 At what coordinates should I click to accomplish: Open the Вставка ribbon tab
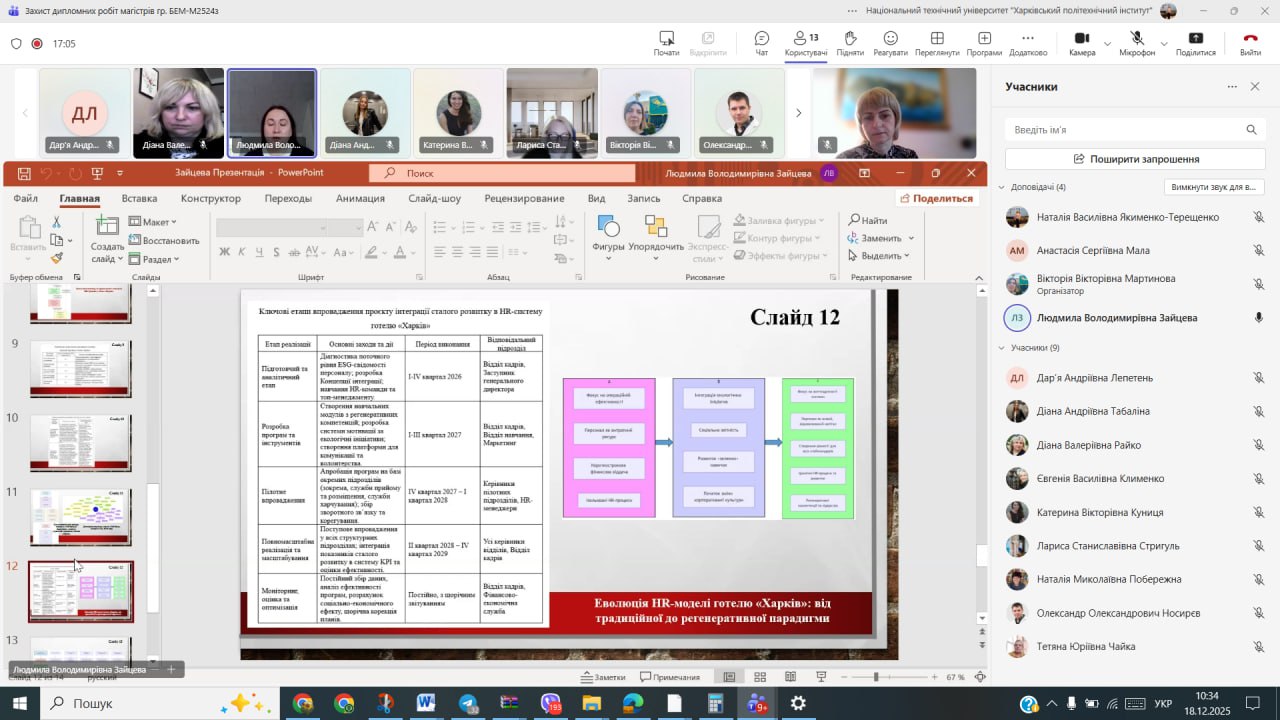pyautogui.click(x=139, y=198)
